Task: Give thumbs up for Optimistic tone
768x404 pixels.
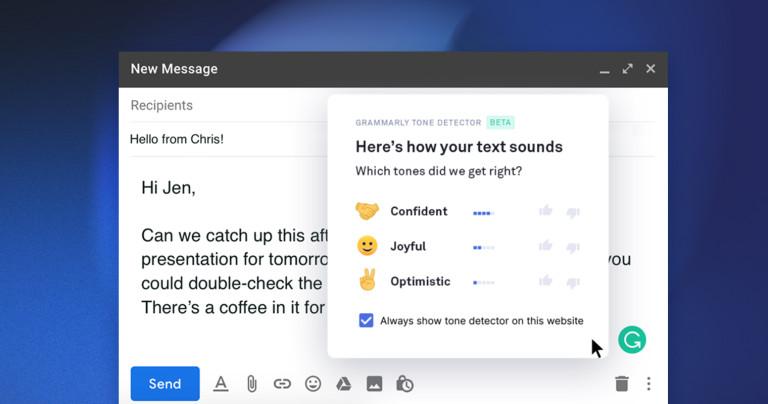Action: click(x=546, y=281)
